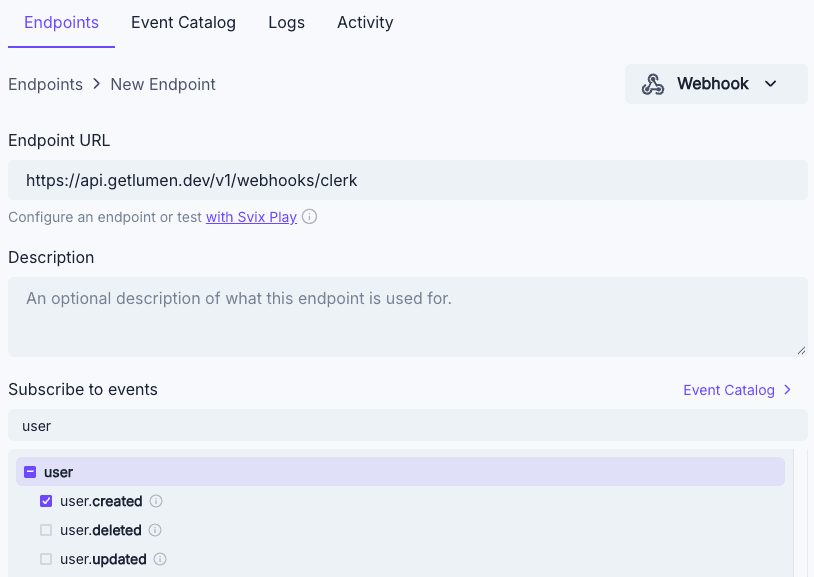Screen dimensions: 814x577
Task: Click the chevron arrow next to Event Catalog
Action: [786, 390]
